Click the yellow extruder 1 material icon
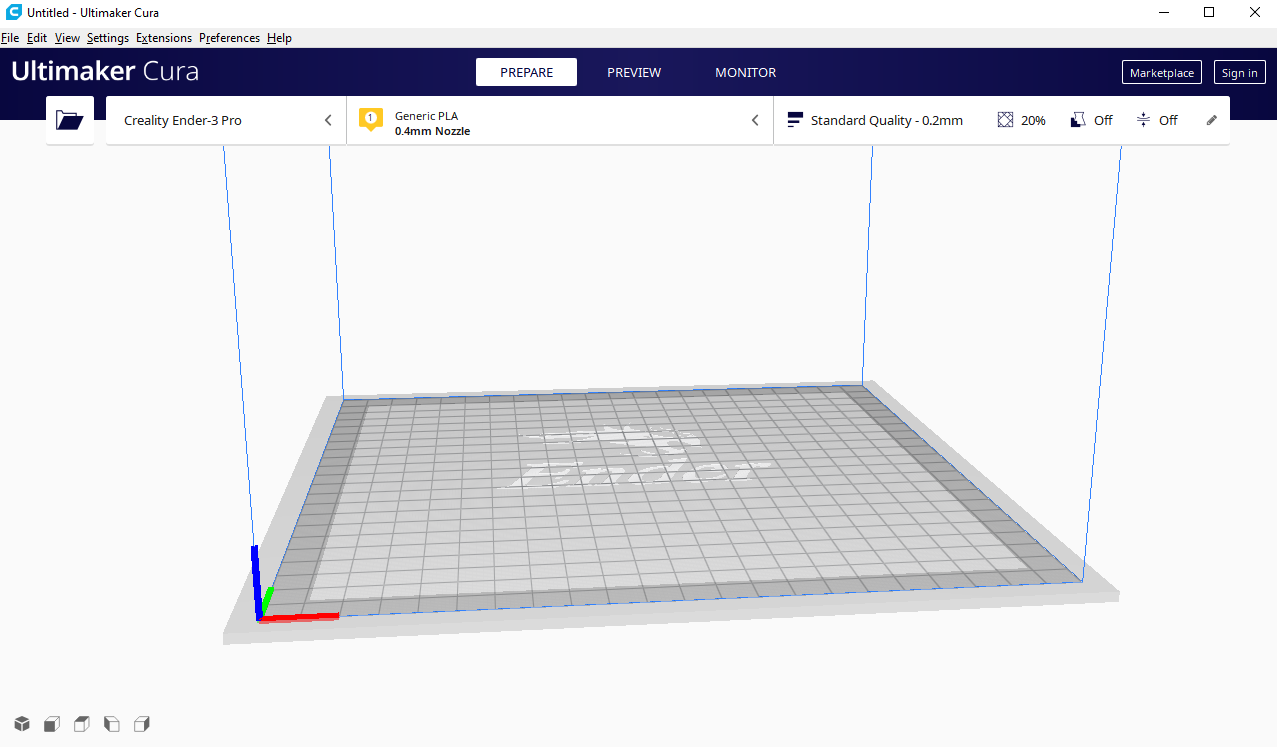 point(370,120)
